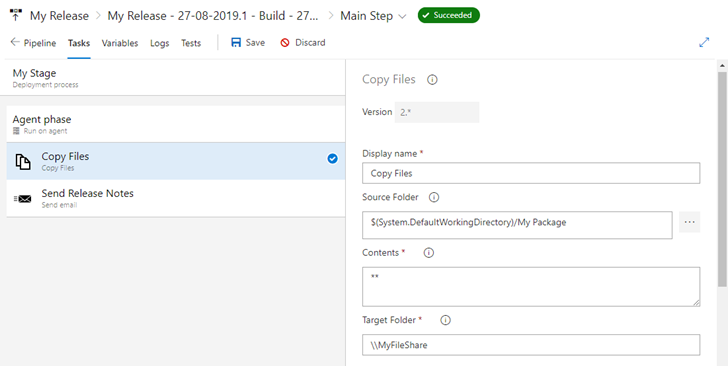
Task: Click the release pipeline icon beside My Release
Action: point(15,15)
